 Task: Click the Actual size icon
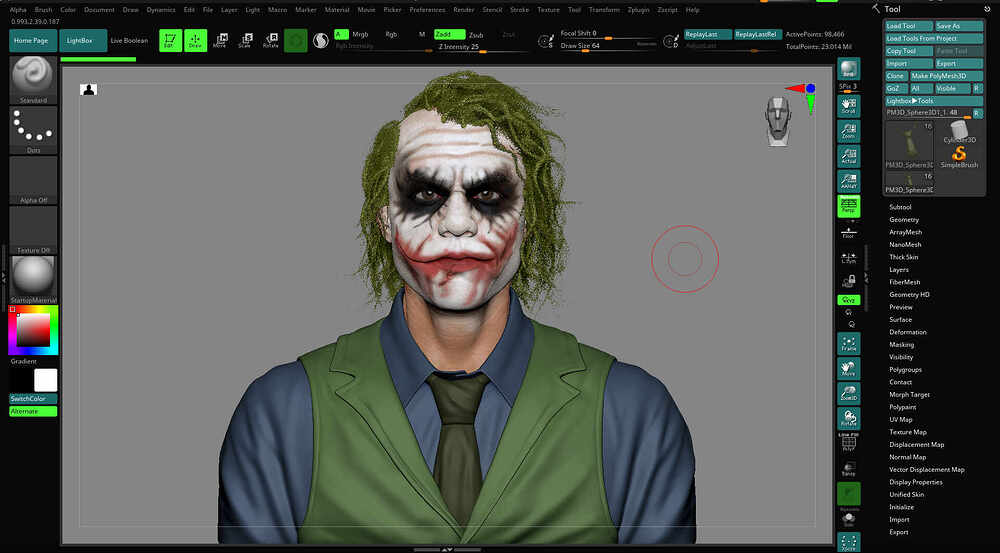pyautogui.click(x=848, y=156)
